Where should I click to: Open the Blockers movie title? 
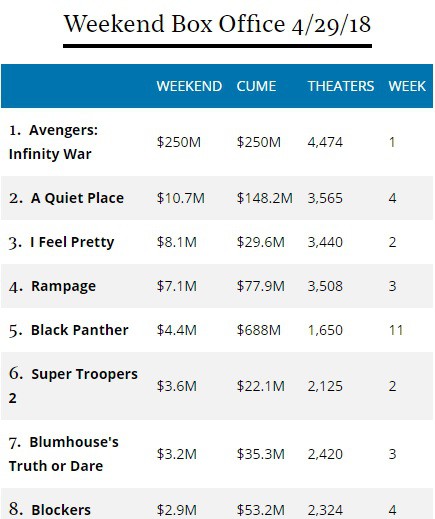pos(61,510)
